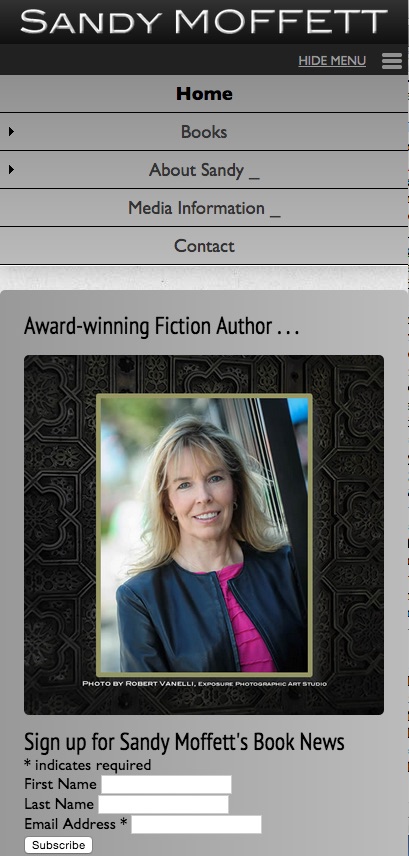Open the Home menu item
Screen dimensions: 409x856
[204, 93]
